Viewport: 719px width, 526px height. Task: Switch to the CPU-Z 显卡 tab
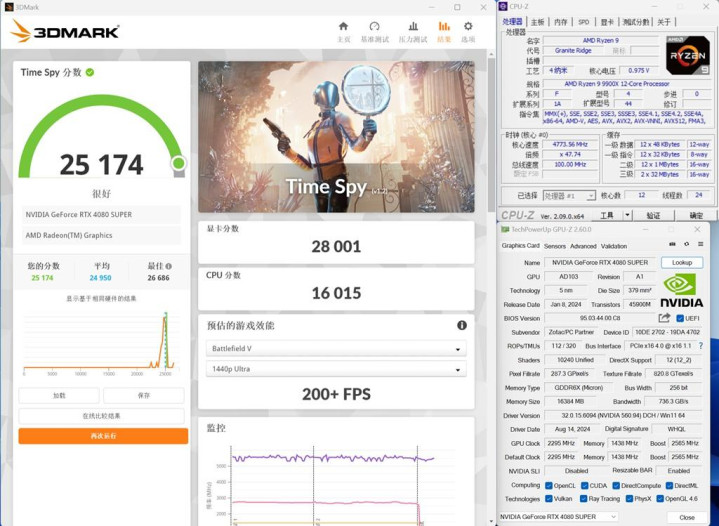607,22
